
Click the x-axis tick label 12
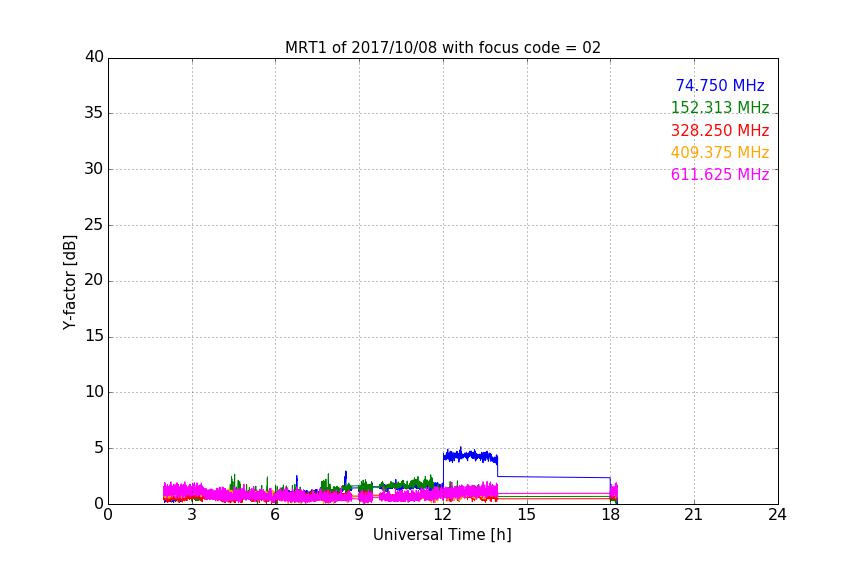[443, 515]
